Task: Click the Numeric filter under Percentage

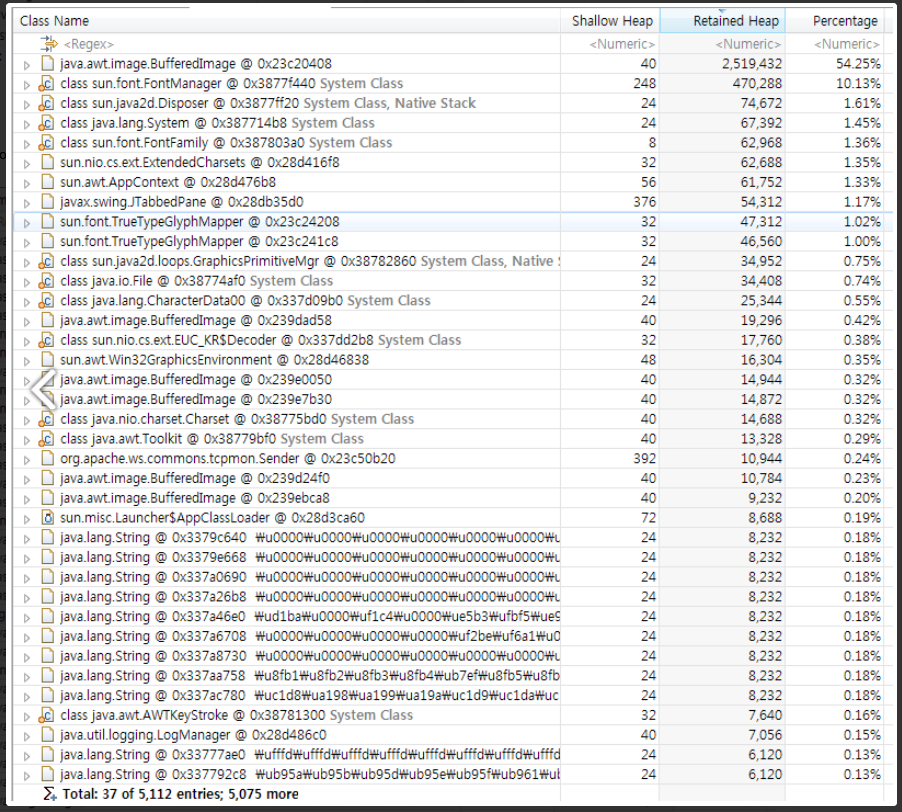Action: pyautogui.click(x=846, y=44)
